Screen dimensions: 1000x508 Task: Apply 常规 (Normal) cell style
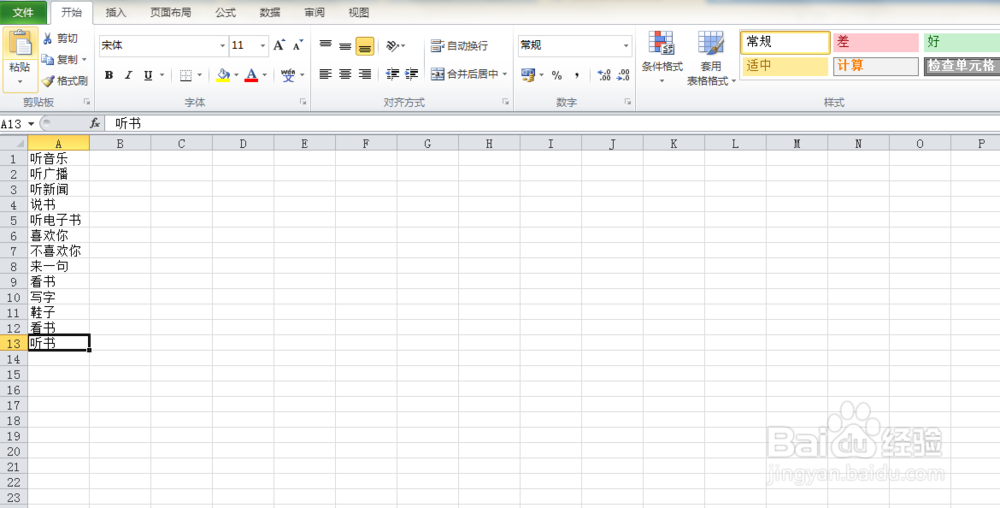pos(785,43)
